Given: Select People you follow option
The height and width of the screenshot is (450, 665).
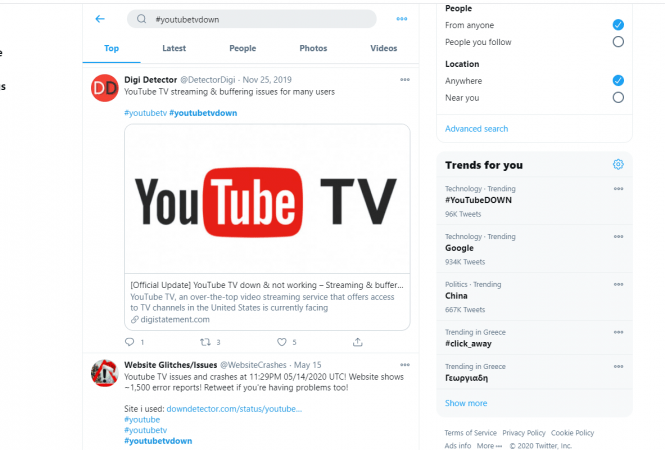Looking at the screenshot, I should coord(618,42).
